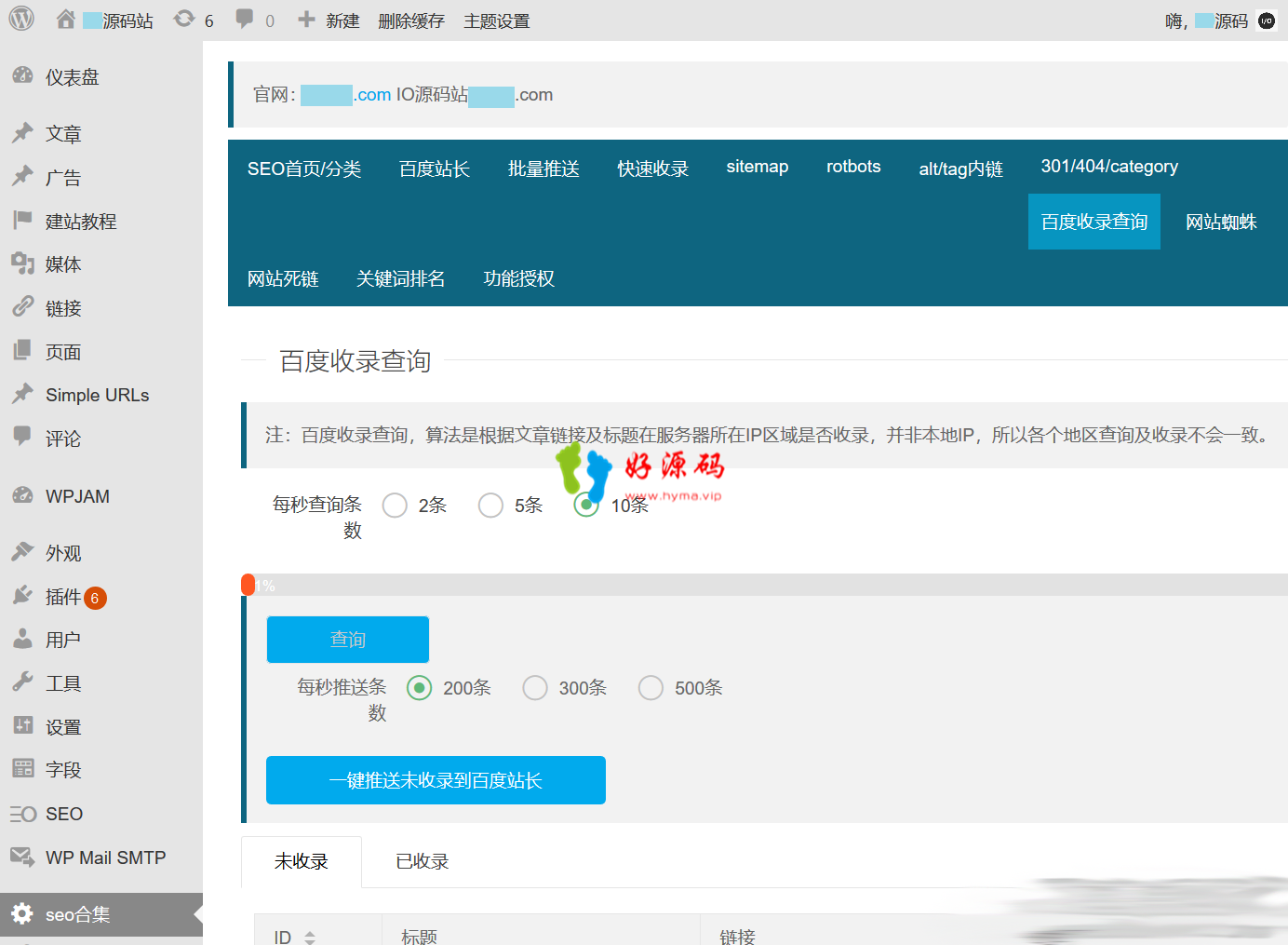Open 主题设置 in the admin bar
The height and width of the screenshot is (945, 1288).
pos(497,20)
